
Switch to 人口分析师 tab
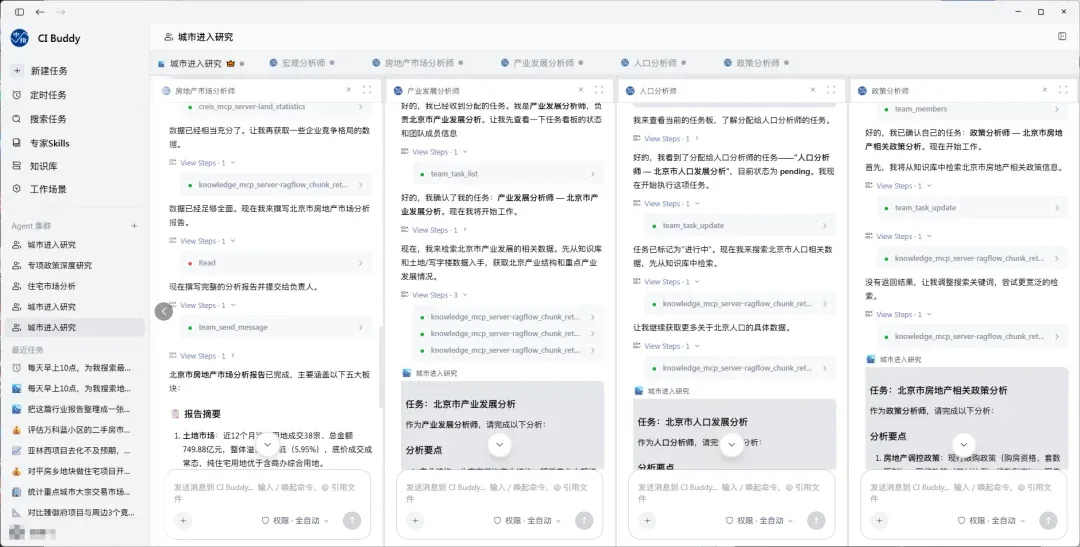653,63
